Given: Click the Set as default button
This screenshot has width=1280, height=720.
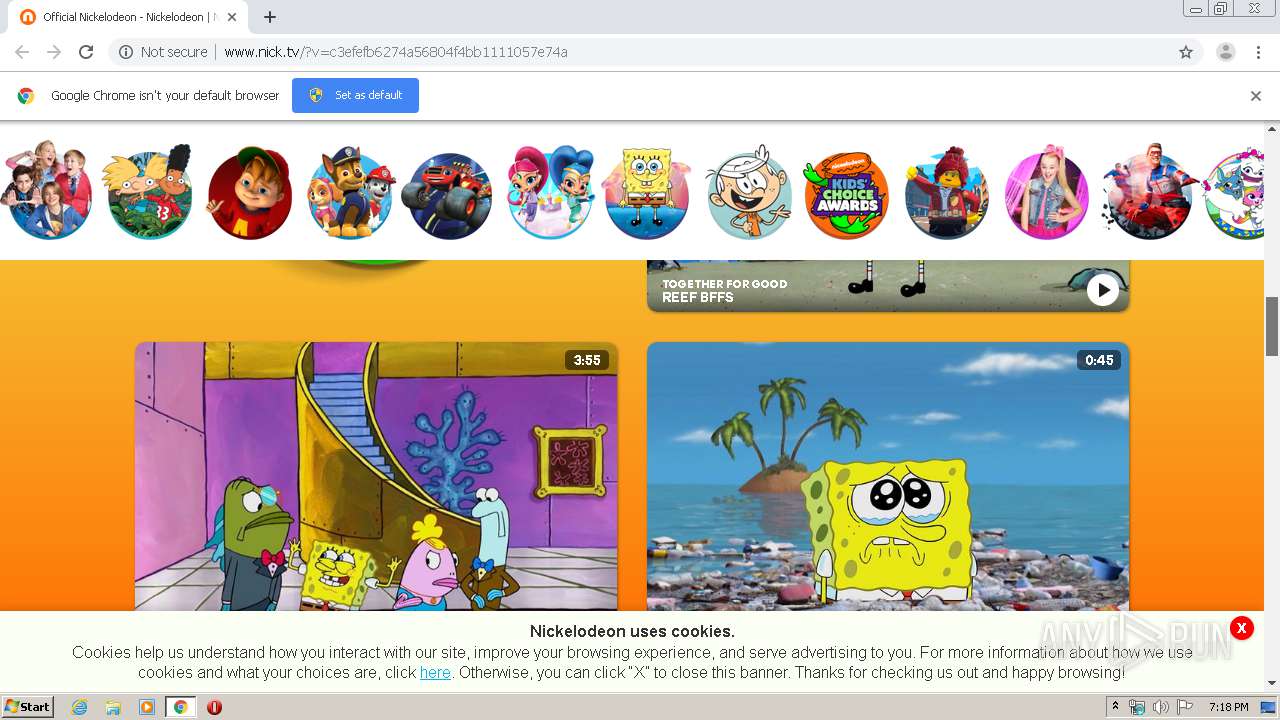Looking at the screenshot, I should [355, 95].
